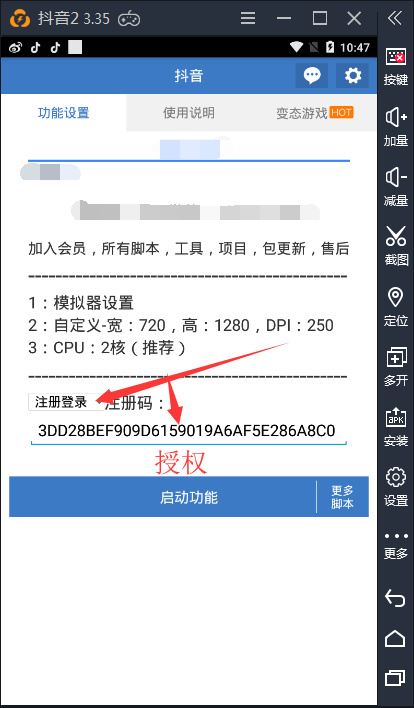Take a screenshot with 截图 scissors icon
This screenshot has height=708, width=414.
point(395,247)
